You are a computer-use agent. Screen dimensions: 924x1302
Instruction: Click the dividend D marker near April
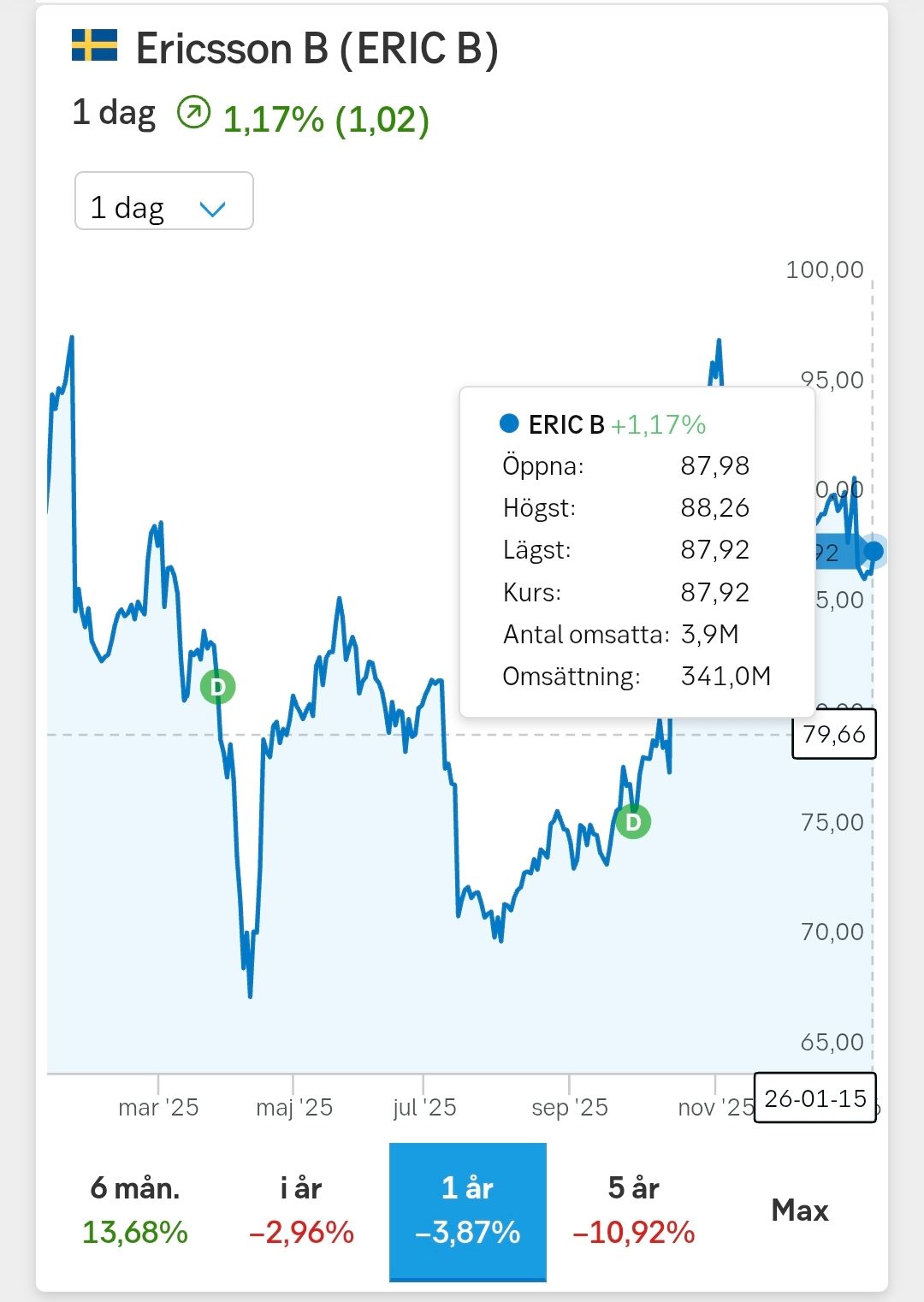pos(217,687)
